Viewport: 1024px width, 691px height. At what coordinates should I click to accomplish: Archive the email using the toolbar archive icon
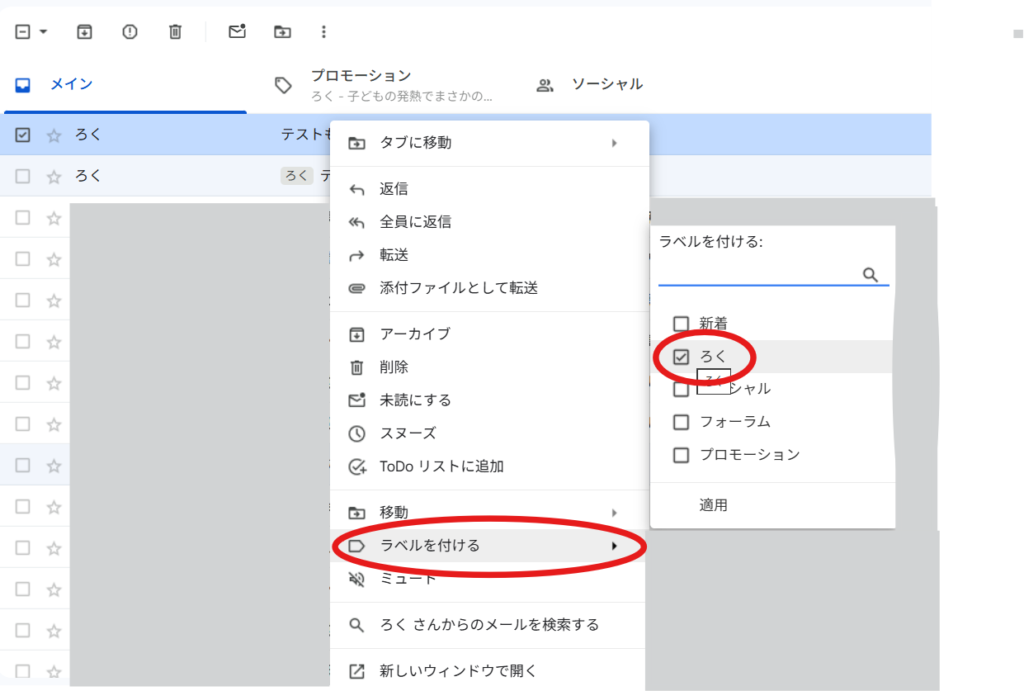[84, 31]
